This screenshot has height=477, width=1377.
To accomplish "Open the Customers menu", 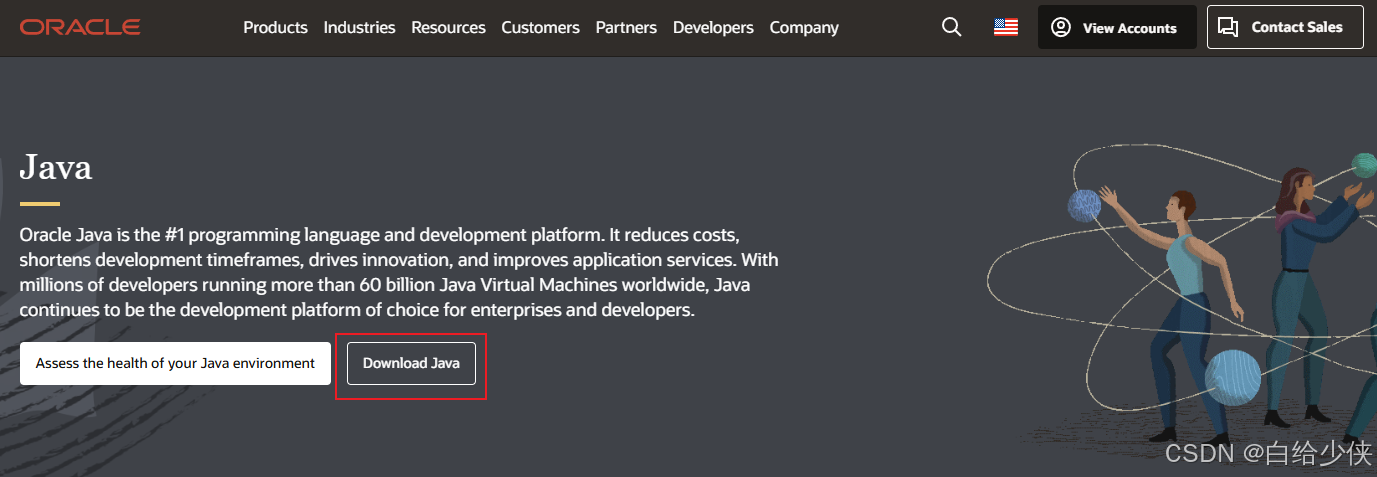I will coord(540,27).
